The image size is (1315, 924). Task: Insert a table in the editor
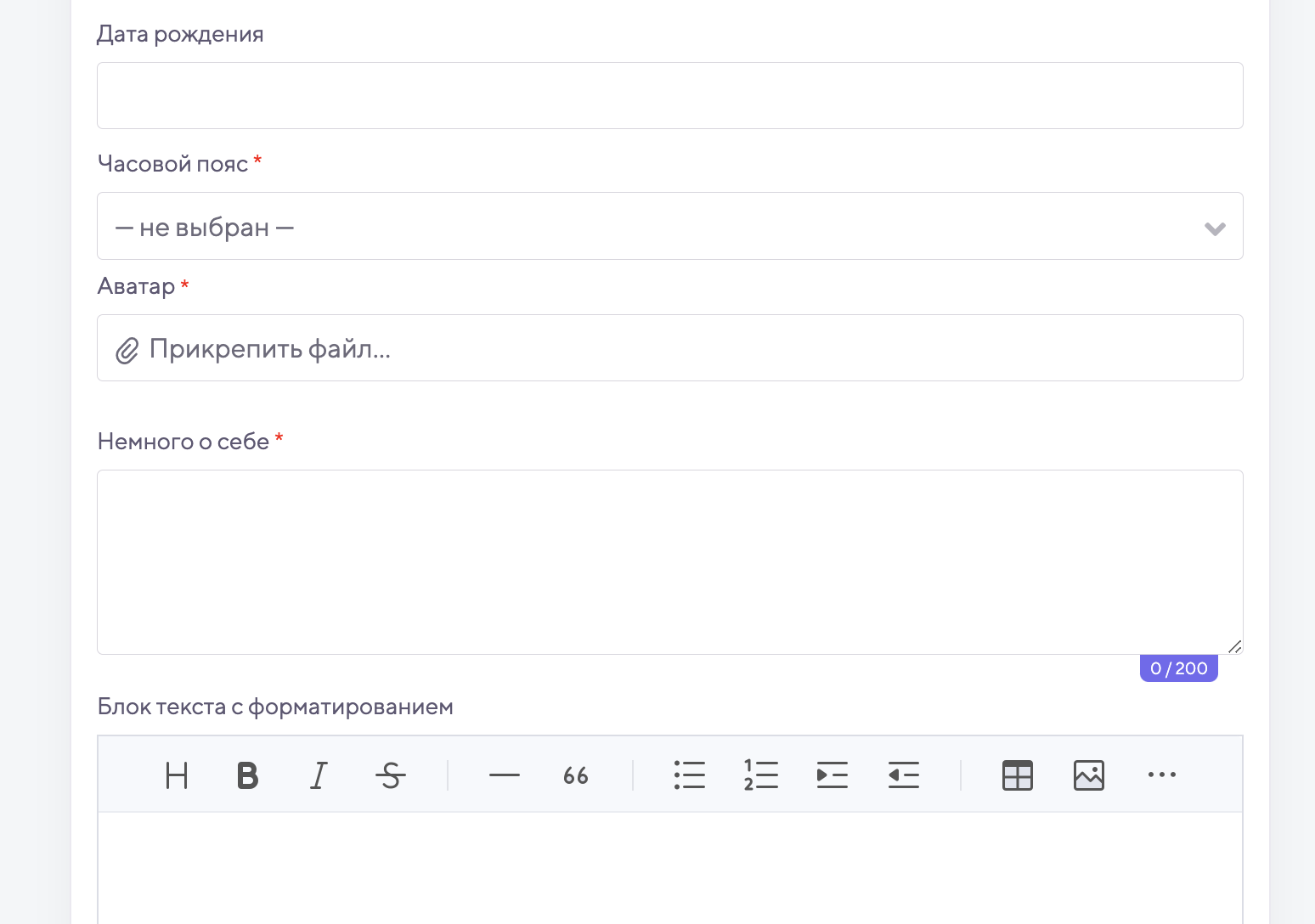pos(1018,775)
